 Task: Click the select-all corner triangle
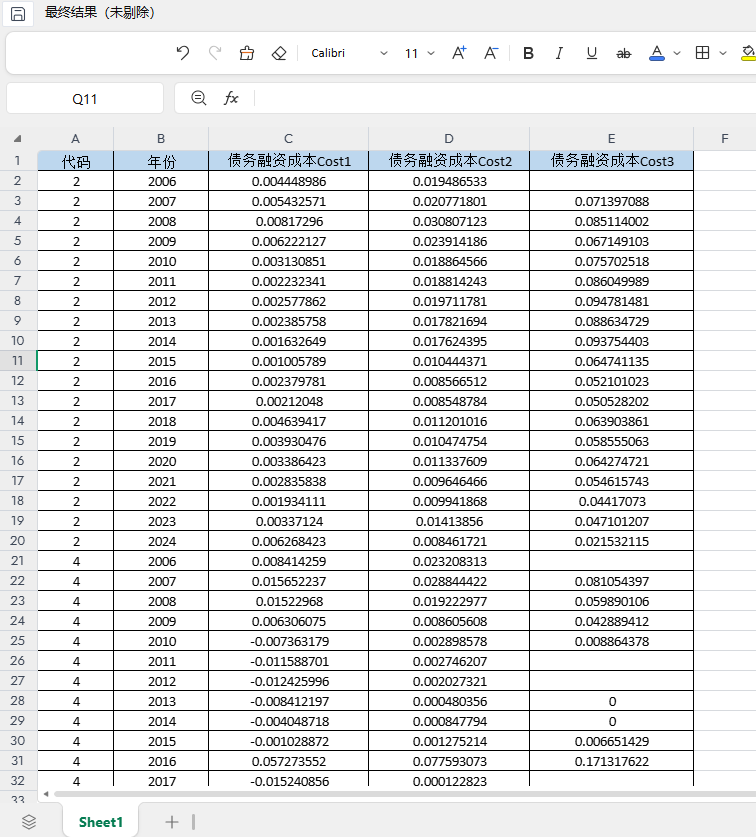[18, 139]
